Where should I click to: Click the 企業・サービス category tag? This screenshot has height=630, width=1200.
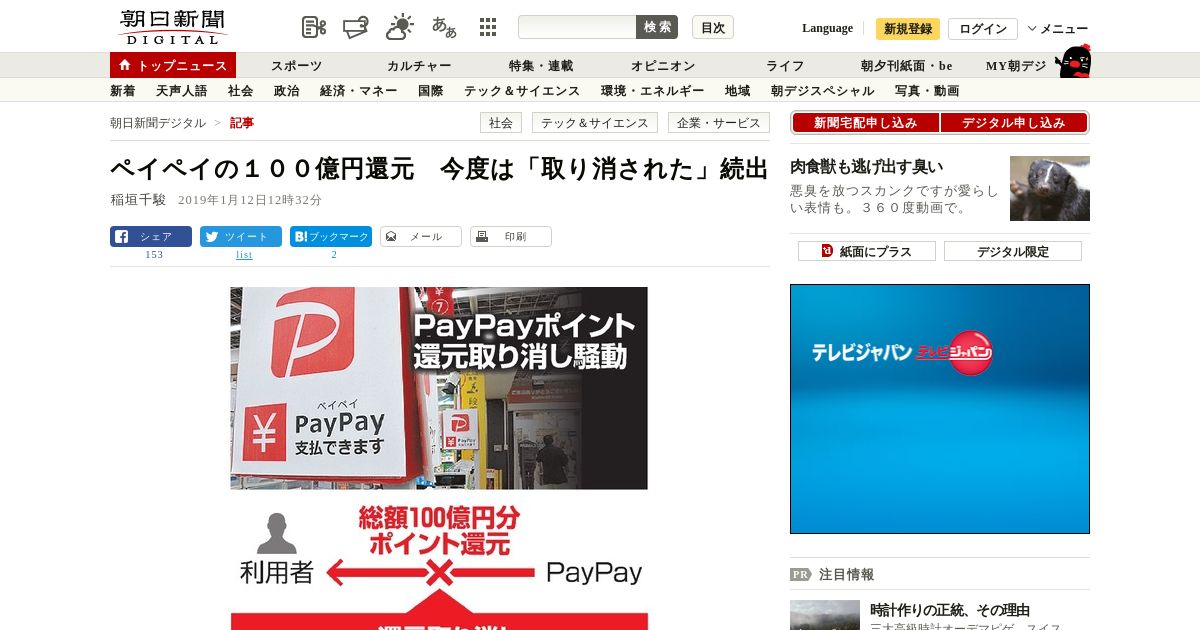[x=719, y=123]
